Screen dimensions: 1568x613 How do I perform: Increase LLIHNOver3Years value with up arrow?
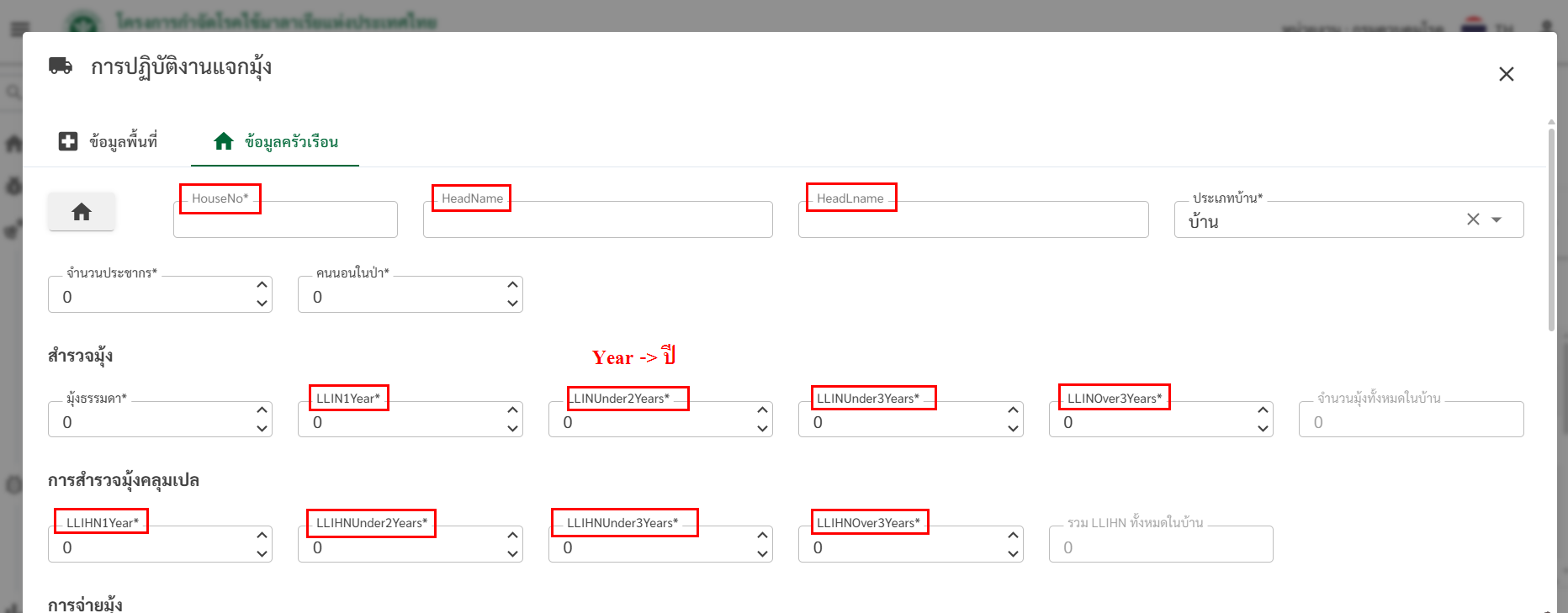[1013, 536]
